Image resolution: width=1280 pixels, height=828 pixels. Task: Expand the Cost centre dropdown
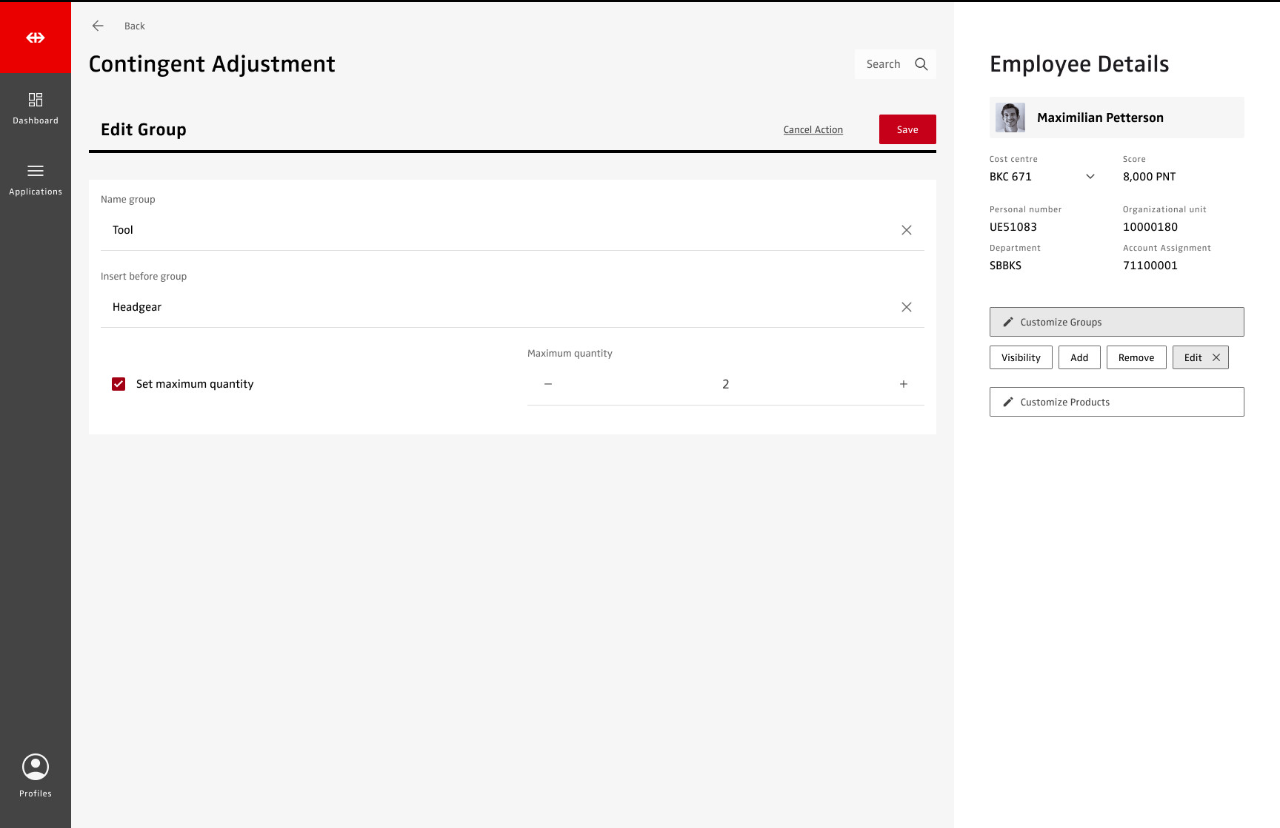point(1090,177)
